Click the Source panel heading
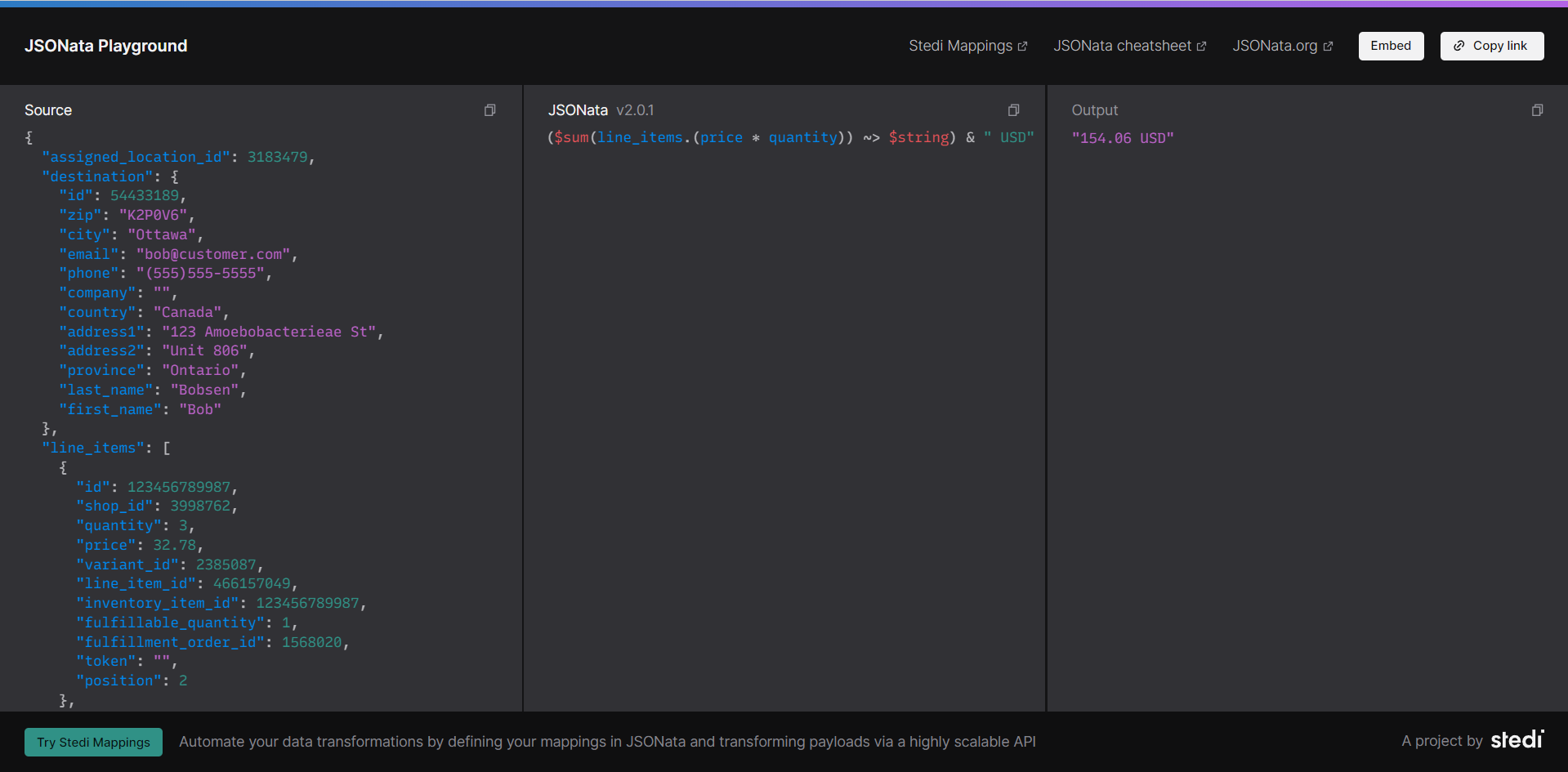The height and width of the screenshot is (772, 1568). [48, 110]
